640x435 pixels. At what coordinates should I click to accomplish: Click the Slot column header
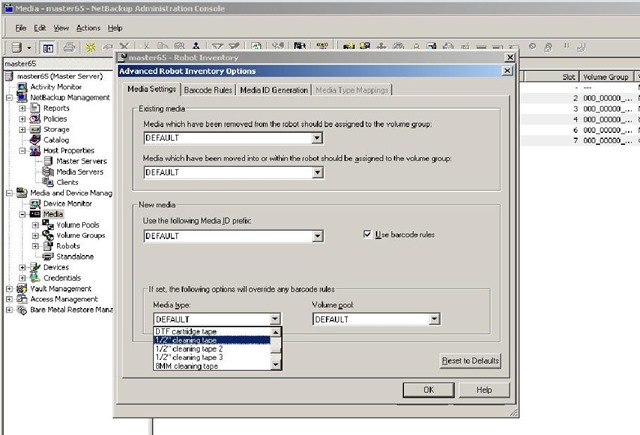coord(551,77)
